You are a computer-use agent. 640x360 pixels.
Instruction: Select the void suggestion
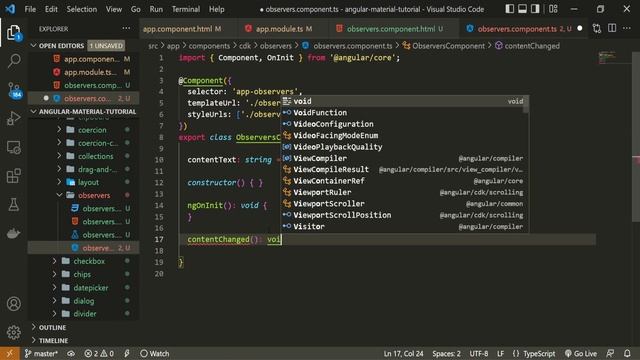tap(402, 101)
